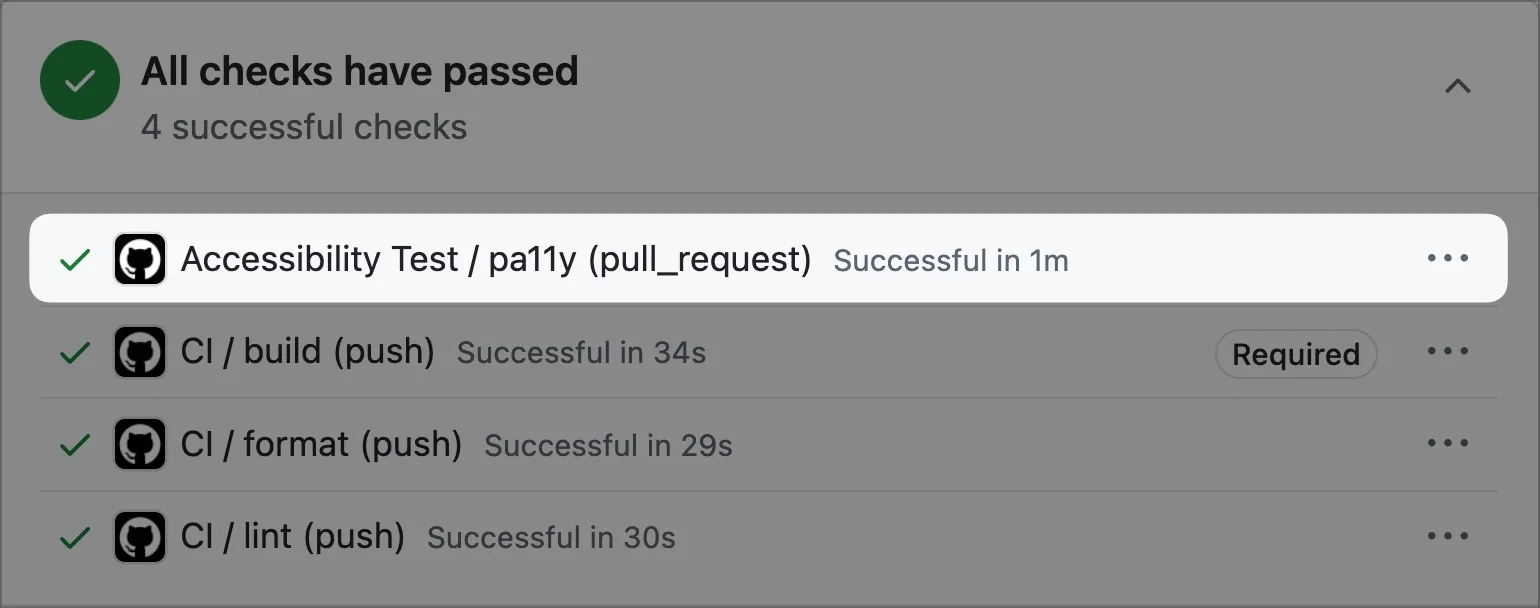Click the green checkmark on the Accessibility Test row

coord(74,258)
